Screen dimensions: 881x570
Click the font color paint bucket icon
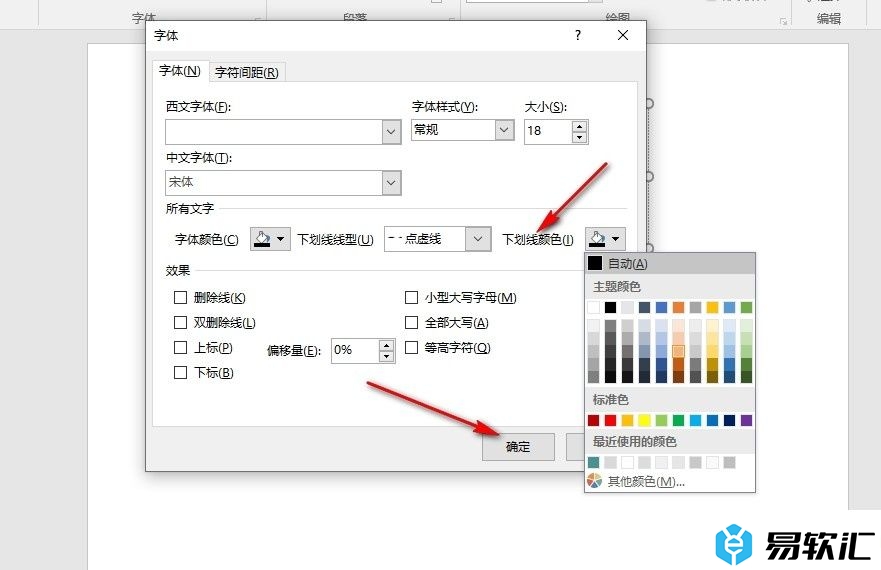coord(262,238)
